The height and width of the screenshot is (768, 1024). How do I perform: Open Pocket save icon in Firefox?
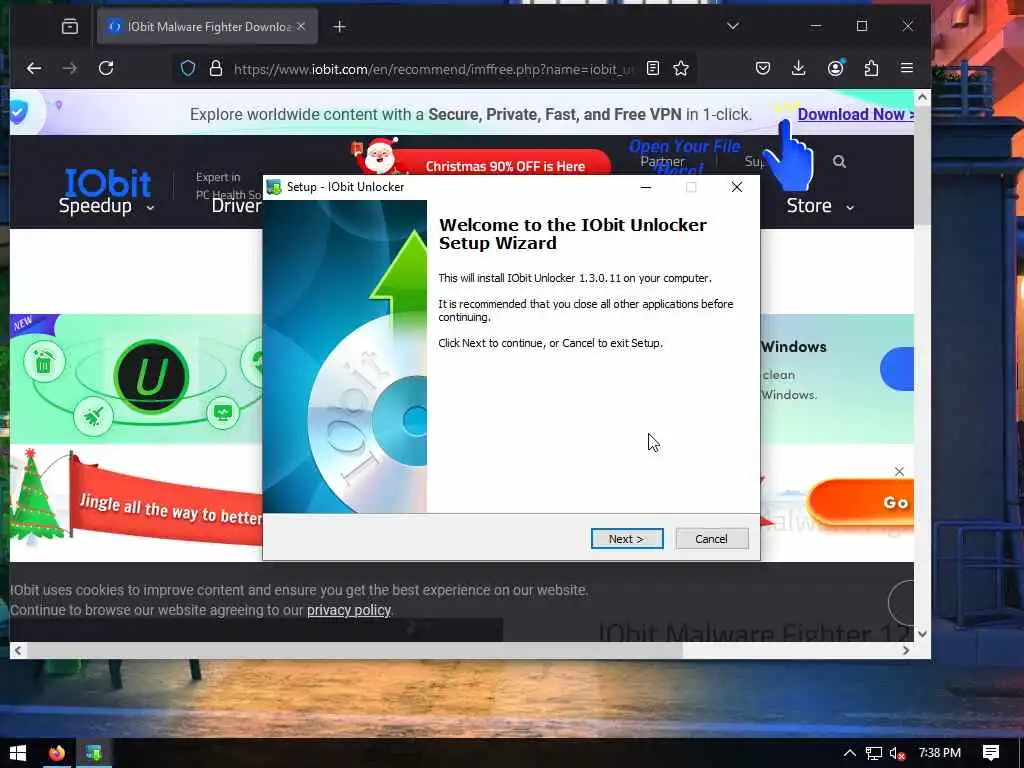point(763,68)
